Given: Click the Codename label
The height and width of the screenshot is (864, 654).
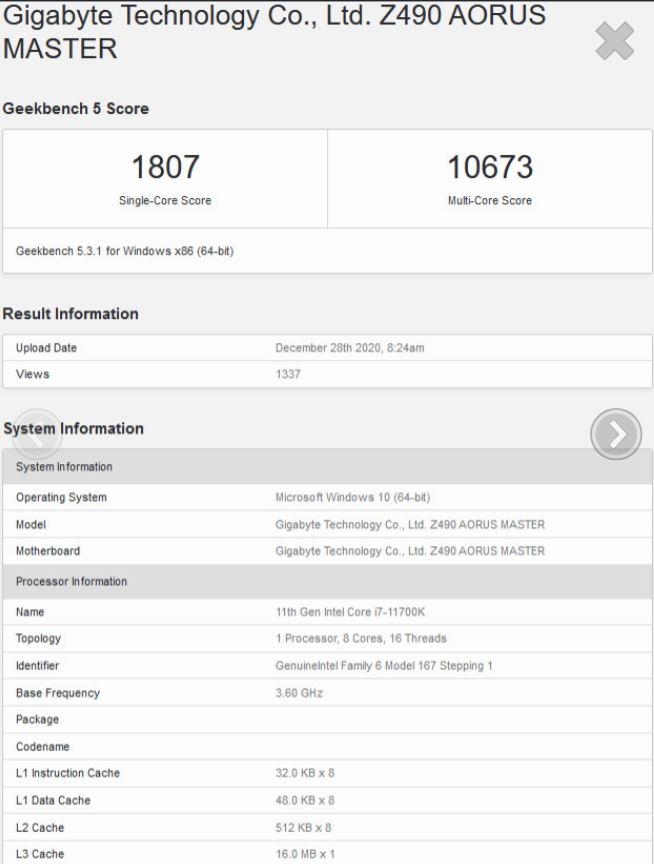Looking at the screenshot, I should (42, 747).
